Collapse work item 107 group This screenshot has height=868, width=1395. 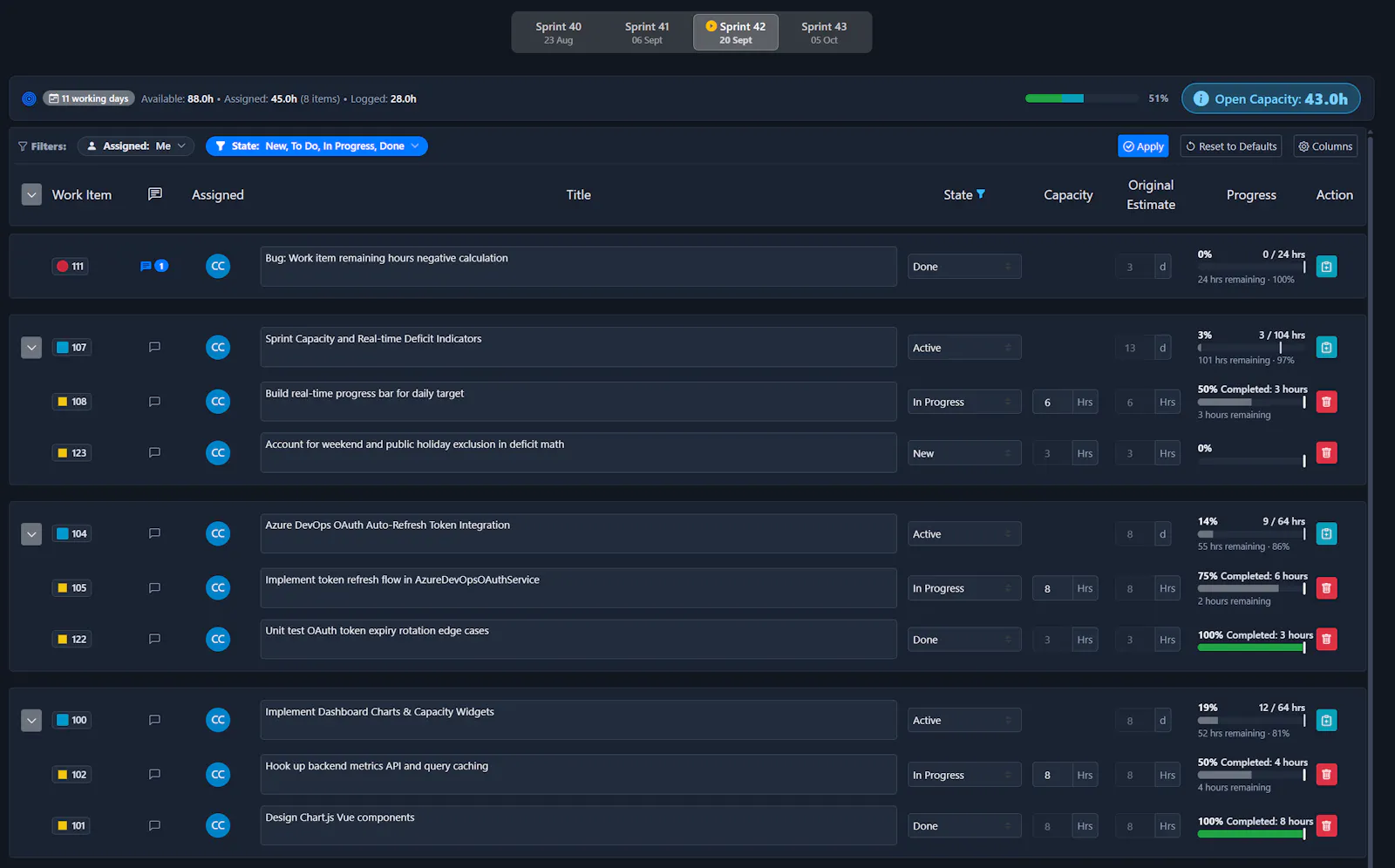click(x=31, y=348)
